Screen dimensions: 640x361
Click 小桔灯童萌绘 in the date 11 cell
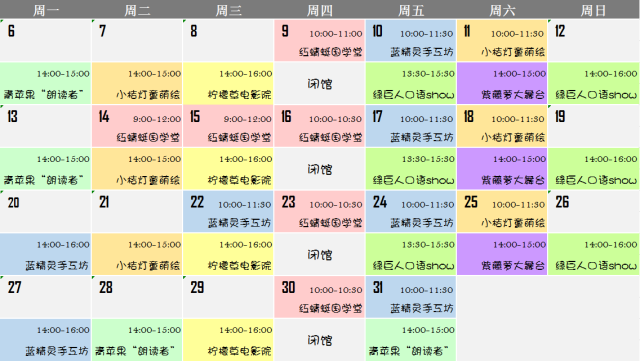point(513,52)
